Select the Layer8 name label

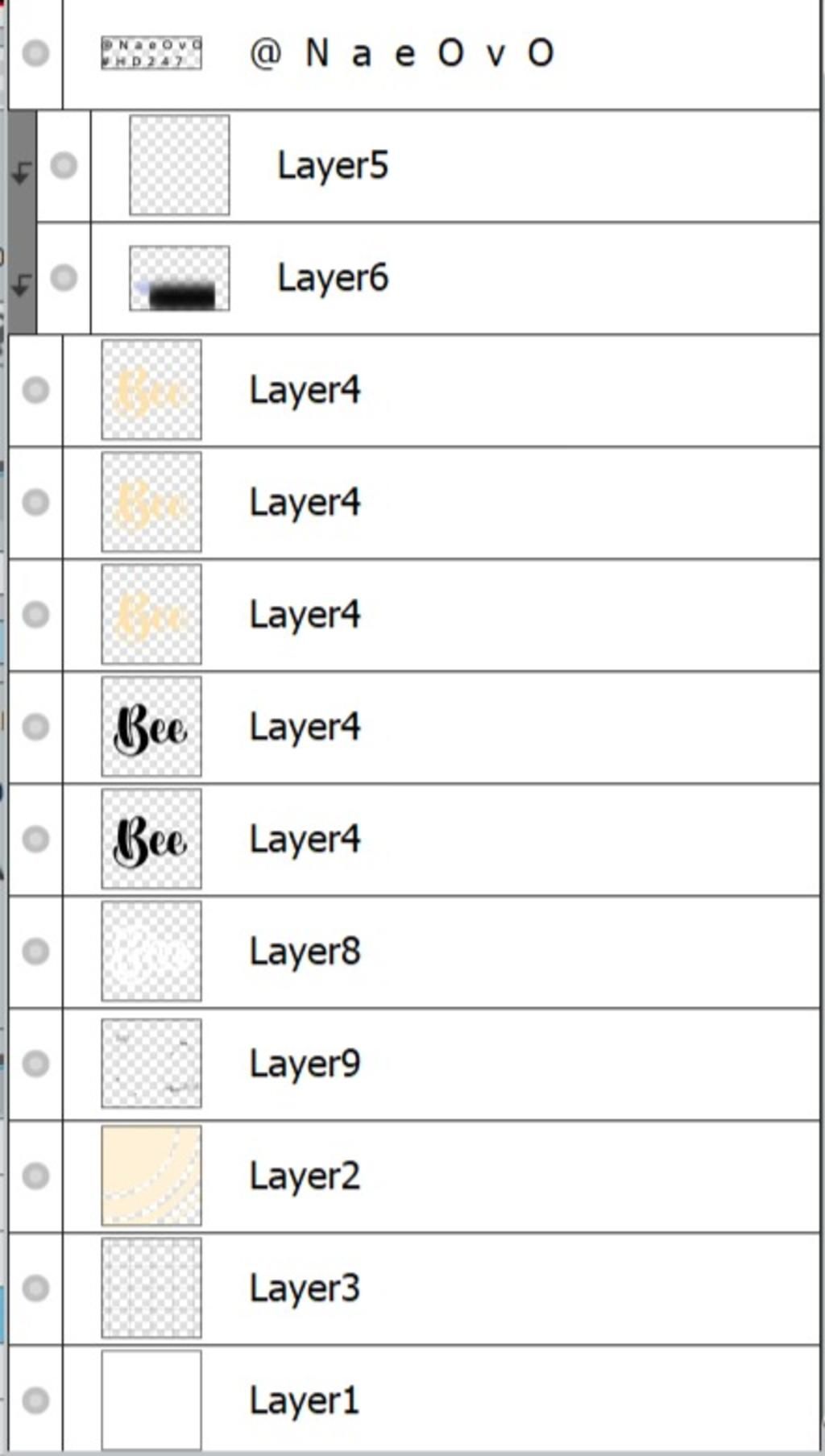click(305, 952)
